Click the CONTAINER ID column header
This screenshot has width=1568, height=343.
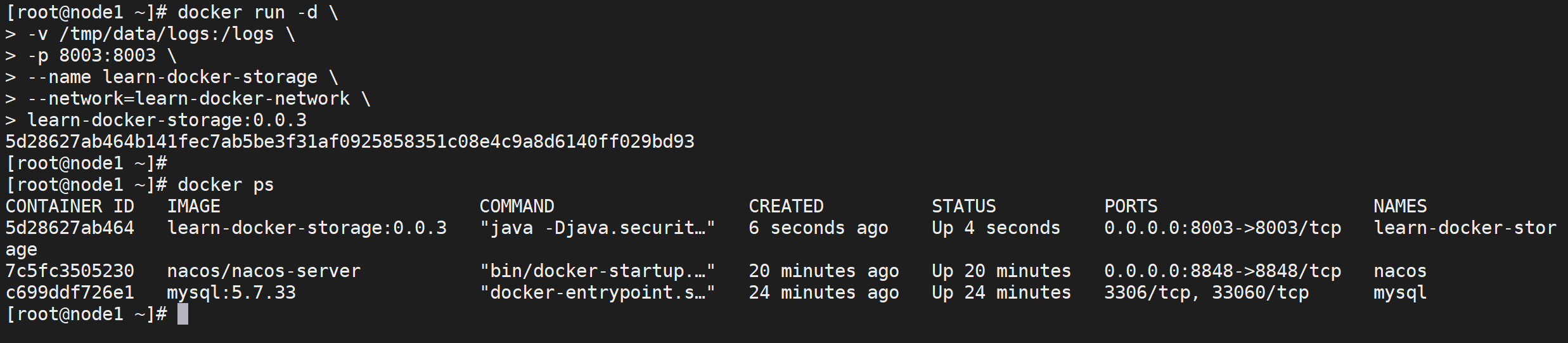(x=70, y=207)
